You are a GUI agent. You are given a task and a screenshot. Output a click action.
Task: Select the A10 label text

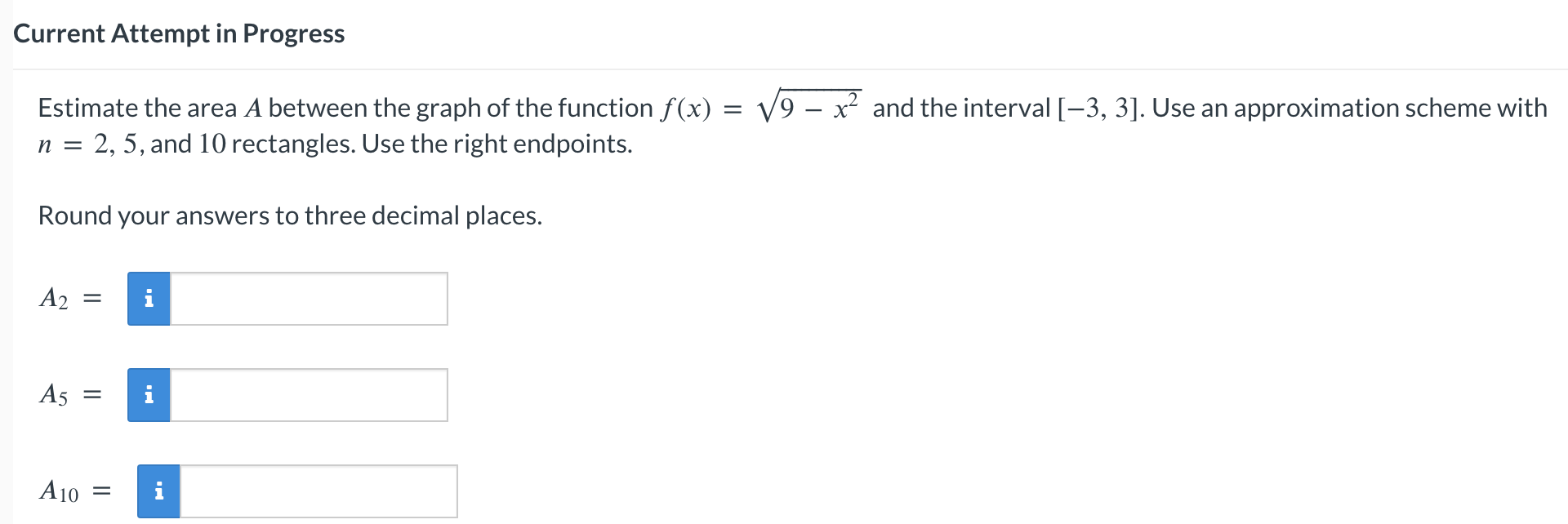point(61,491)
